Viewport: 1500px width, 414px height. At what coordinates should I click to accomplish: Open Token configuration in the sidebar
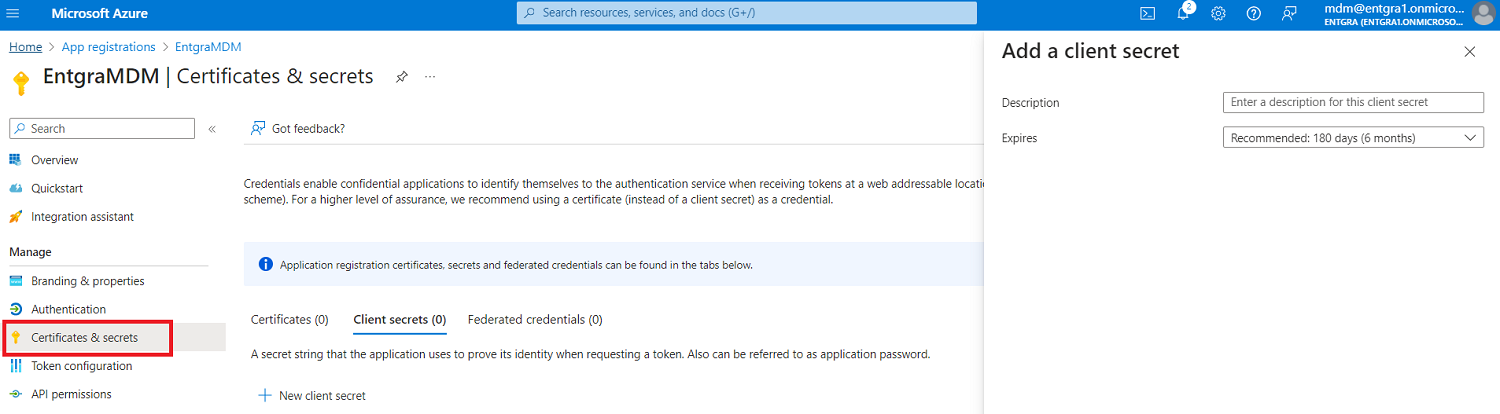click(x=81, y=366)
